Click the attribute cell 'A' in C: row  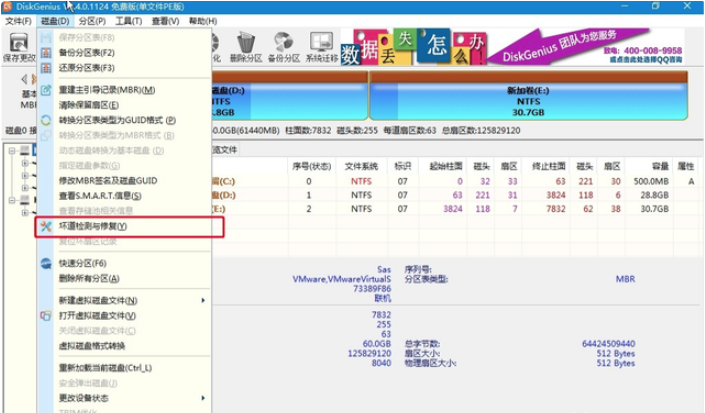pyautogui.click(x=691, y=182)
